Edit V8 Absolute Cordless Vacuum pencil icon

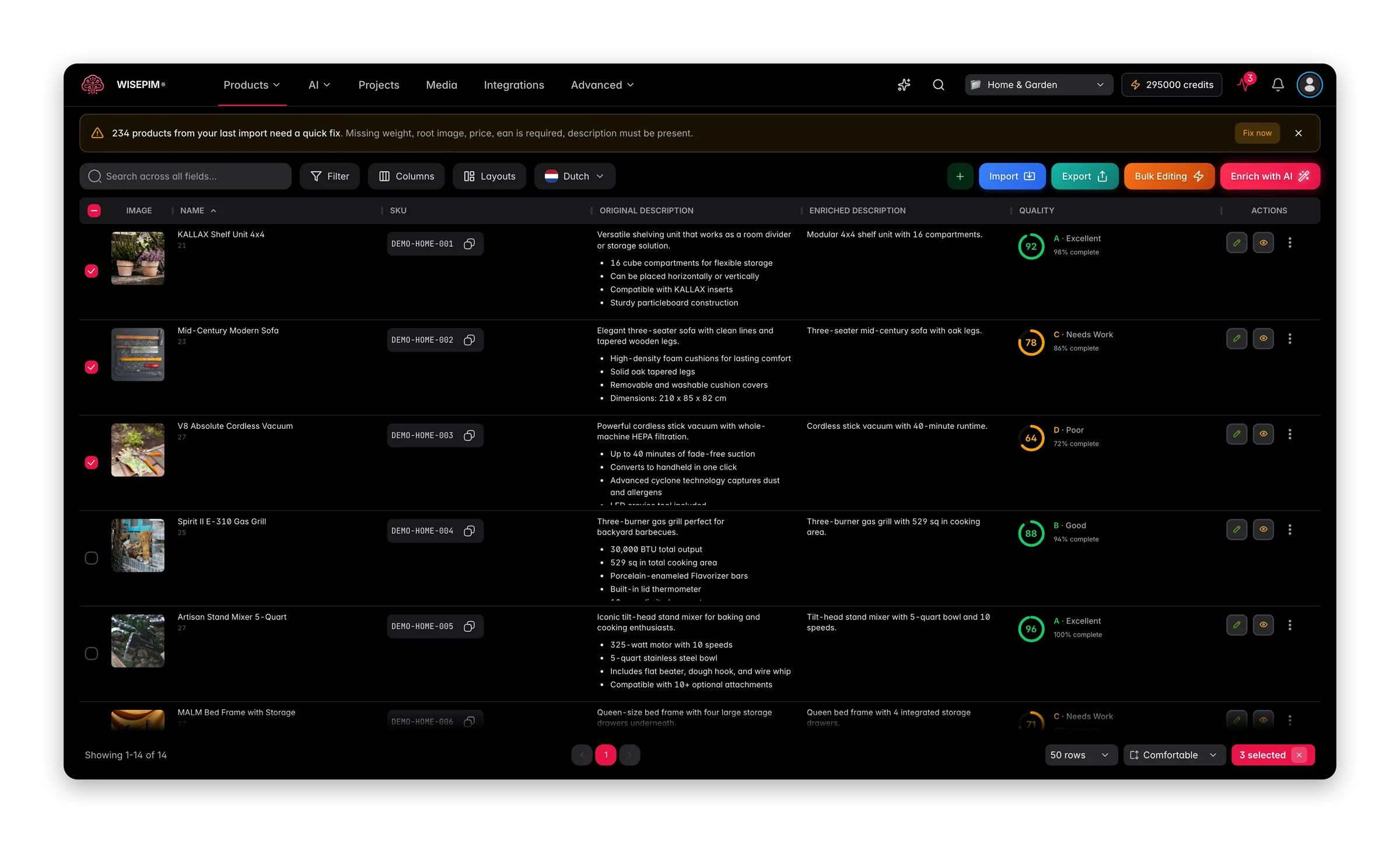[x=1236, y=434]
